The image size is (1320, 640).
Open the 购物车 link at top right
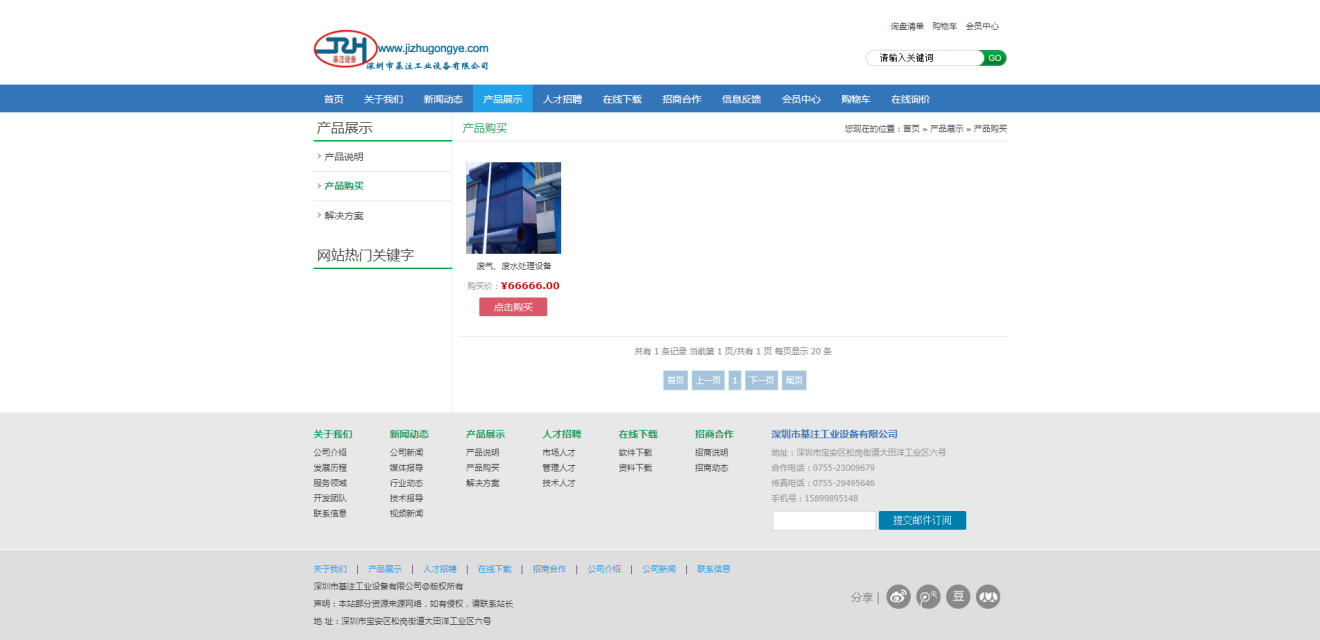click(x=944, y=26)
